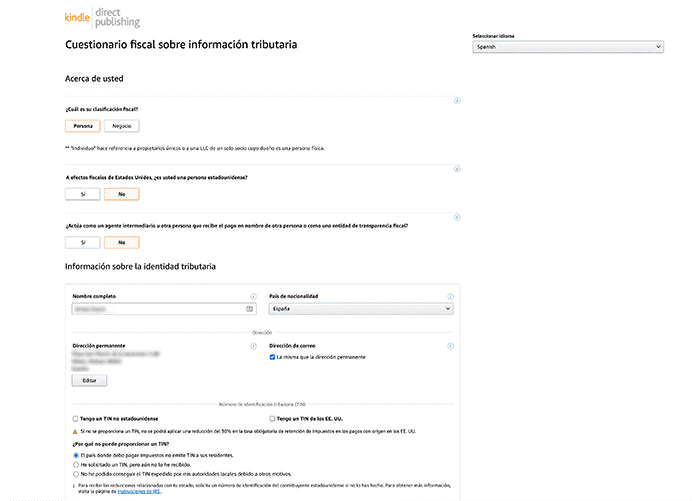Image resolution: width=700 pixels, height=501 pixels.
Task: Select 'He solicitado un TIN, pero aún no lo he recibido'
Action: pyautogui.click(x=76, y=465)
